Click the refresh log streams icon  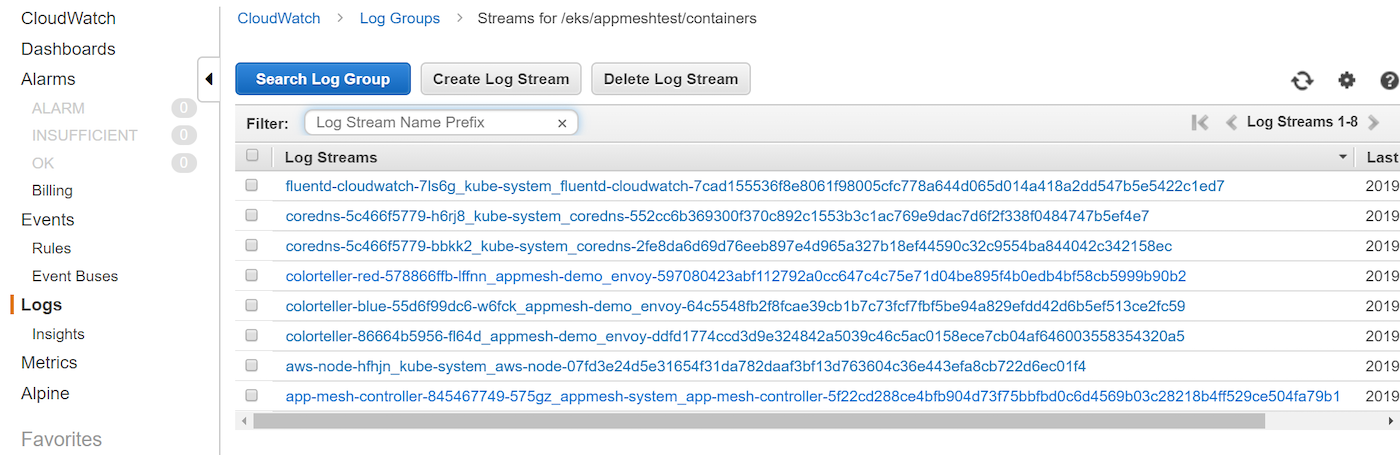pyautogui.click(x=1301, y=81)
